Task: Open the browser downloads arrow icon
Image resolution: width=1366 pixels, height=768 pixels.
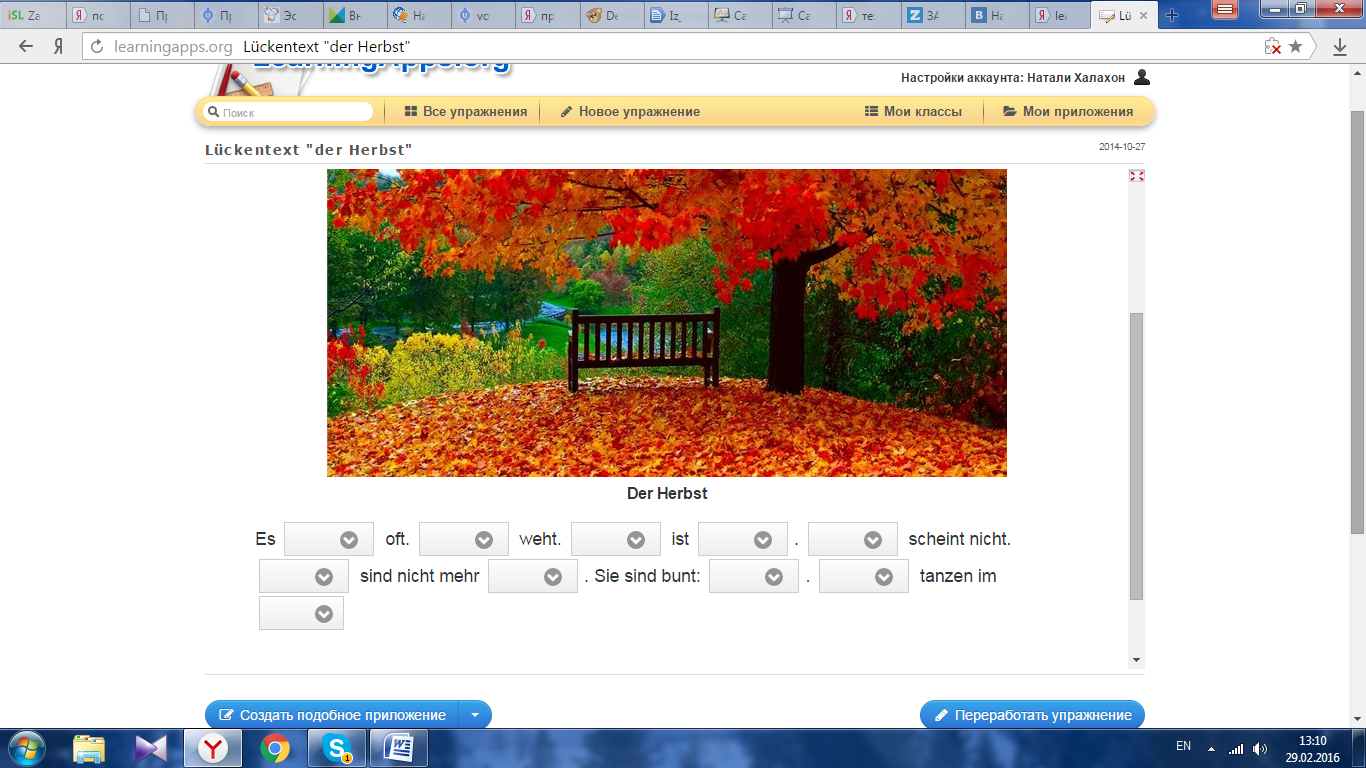Action: pos(1340,47)
